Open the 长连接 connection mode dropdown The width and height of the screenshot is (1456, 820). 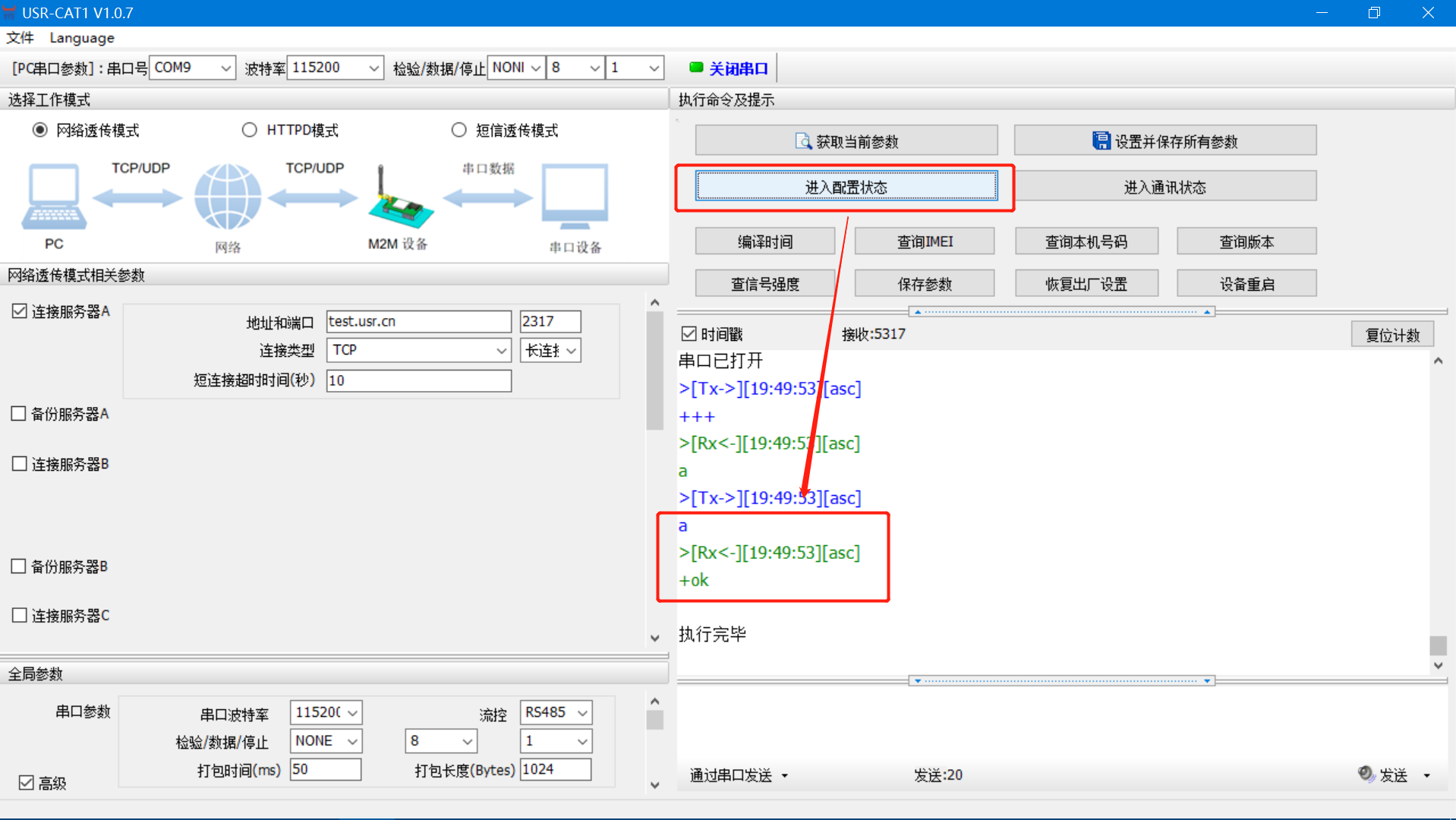[551, 350]
